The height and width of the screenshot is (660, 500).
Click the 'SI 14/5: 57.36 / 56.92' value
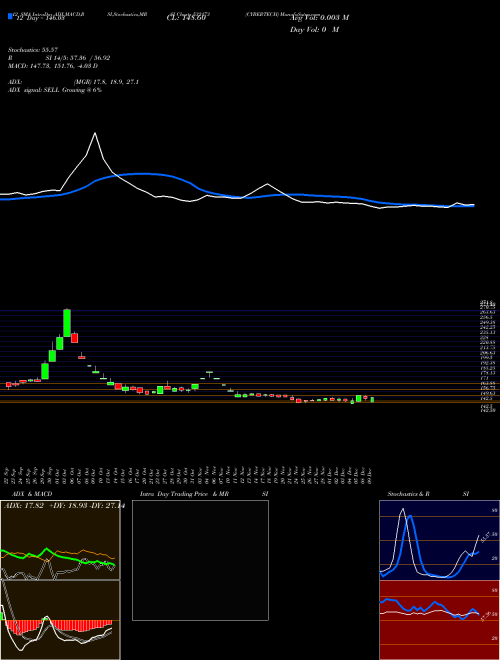point(78,58)
